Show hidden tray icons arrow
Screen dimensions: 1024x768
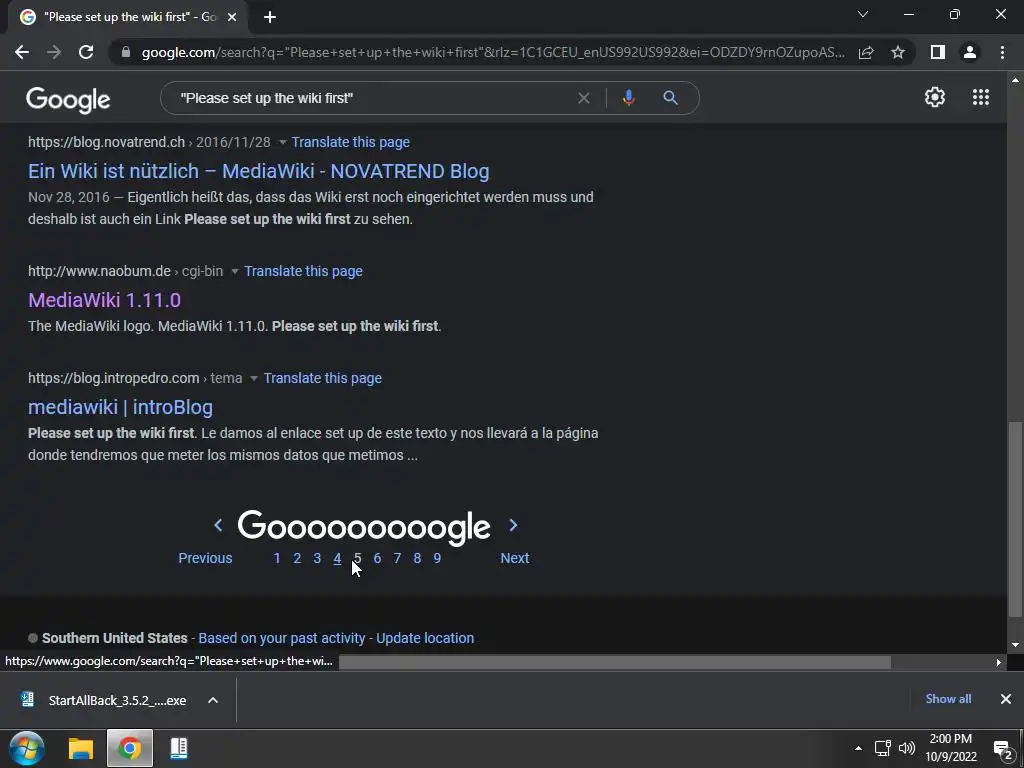pyautogui.click(x=858, y=748)
